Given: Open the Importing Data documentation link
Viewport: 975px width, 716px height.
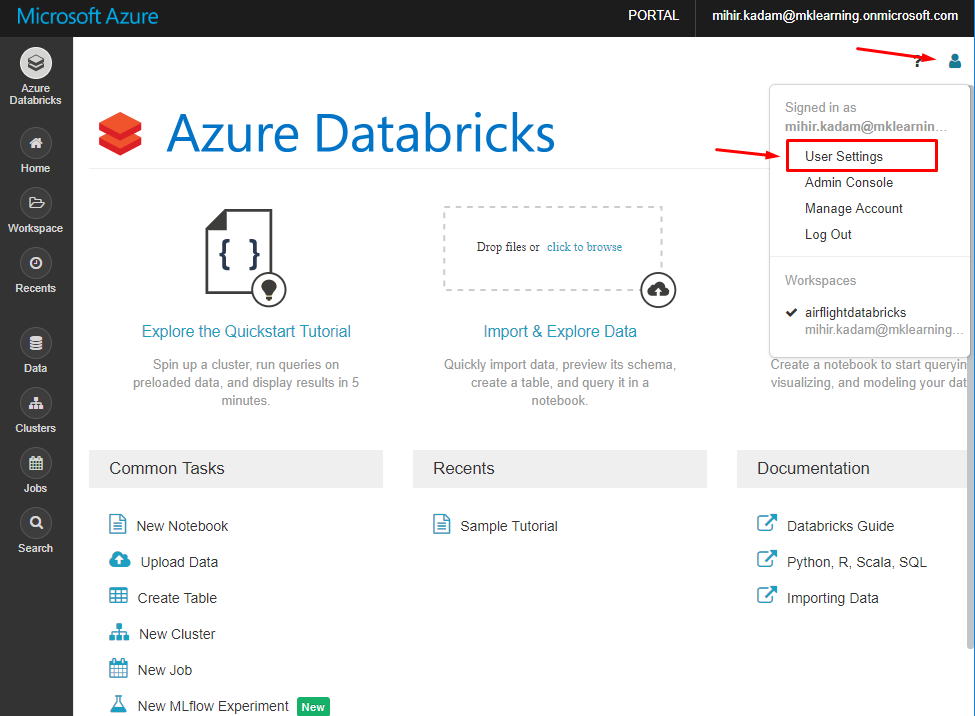Looking at the screenshot, I should point(833,598).
